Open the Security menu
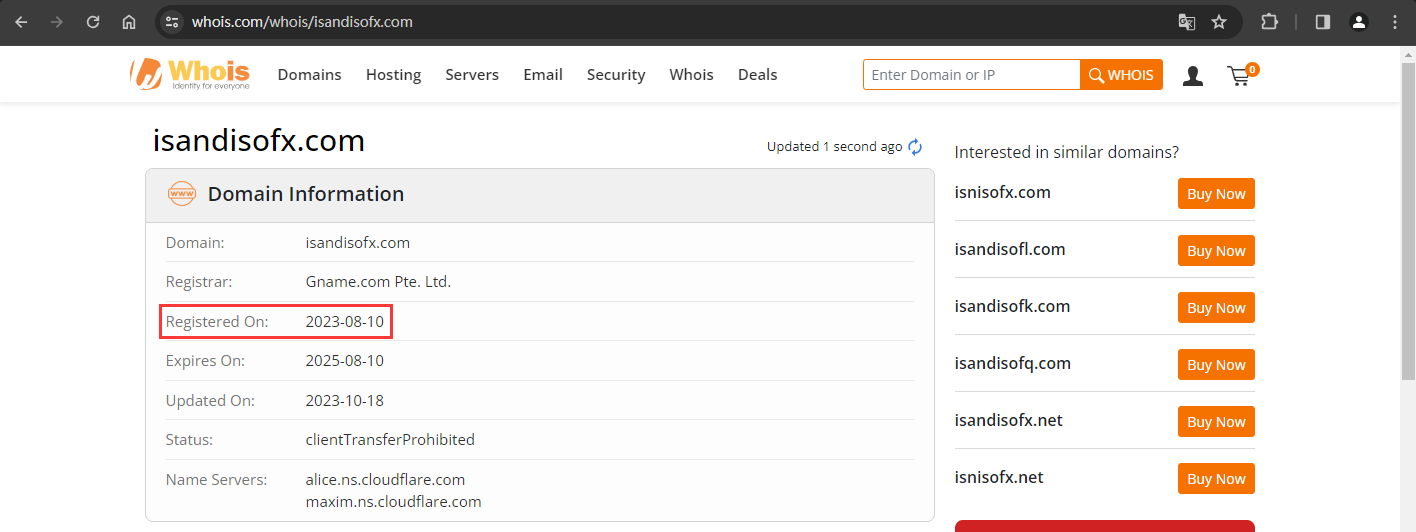 click(x=616, y=75)
